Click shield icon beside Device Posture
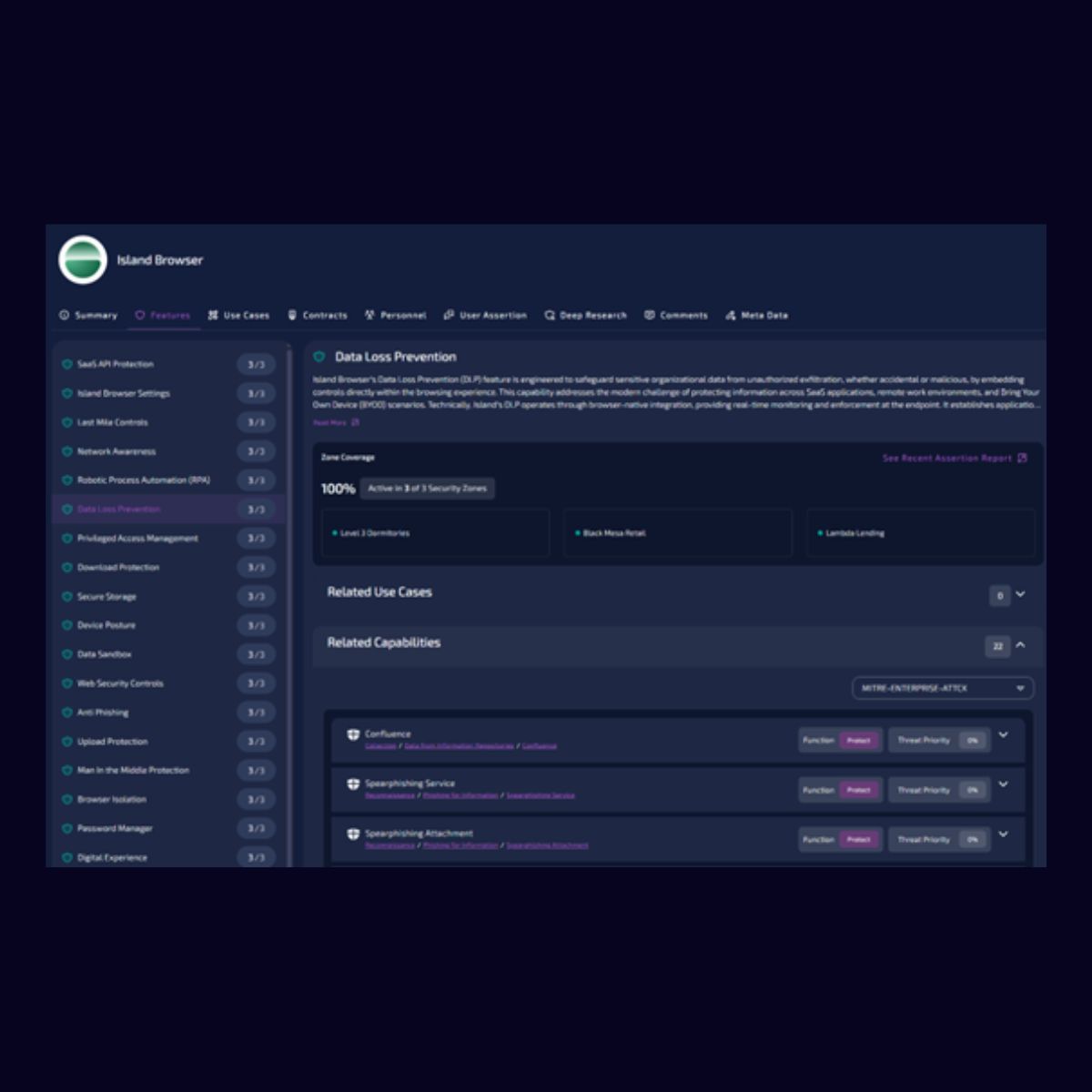Viewport: 1092px width, 1092px height. [66, 625]
